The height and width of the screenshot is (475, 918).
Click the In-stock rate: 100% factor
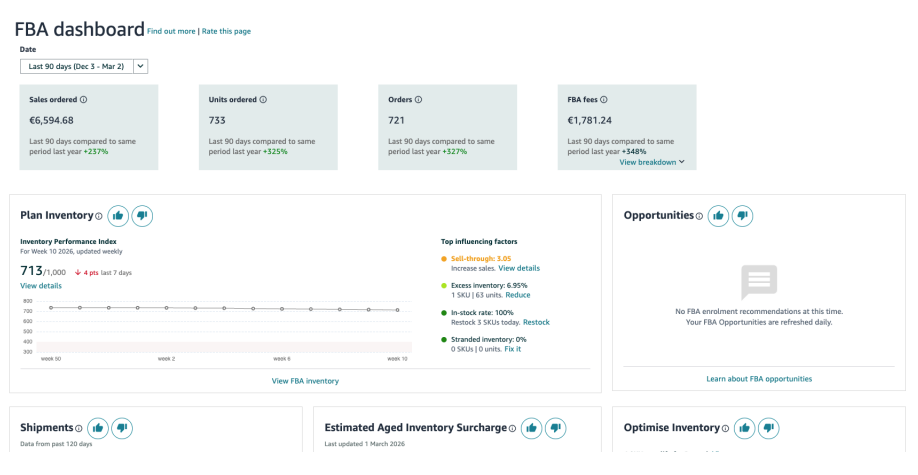coord(482,313)
